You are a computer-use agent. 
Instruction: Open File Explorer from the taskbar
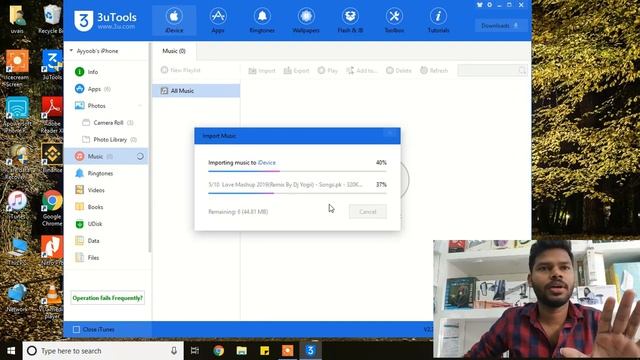[242, 351]
